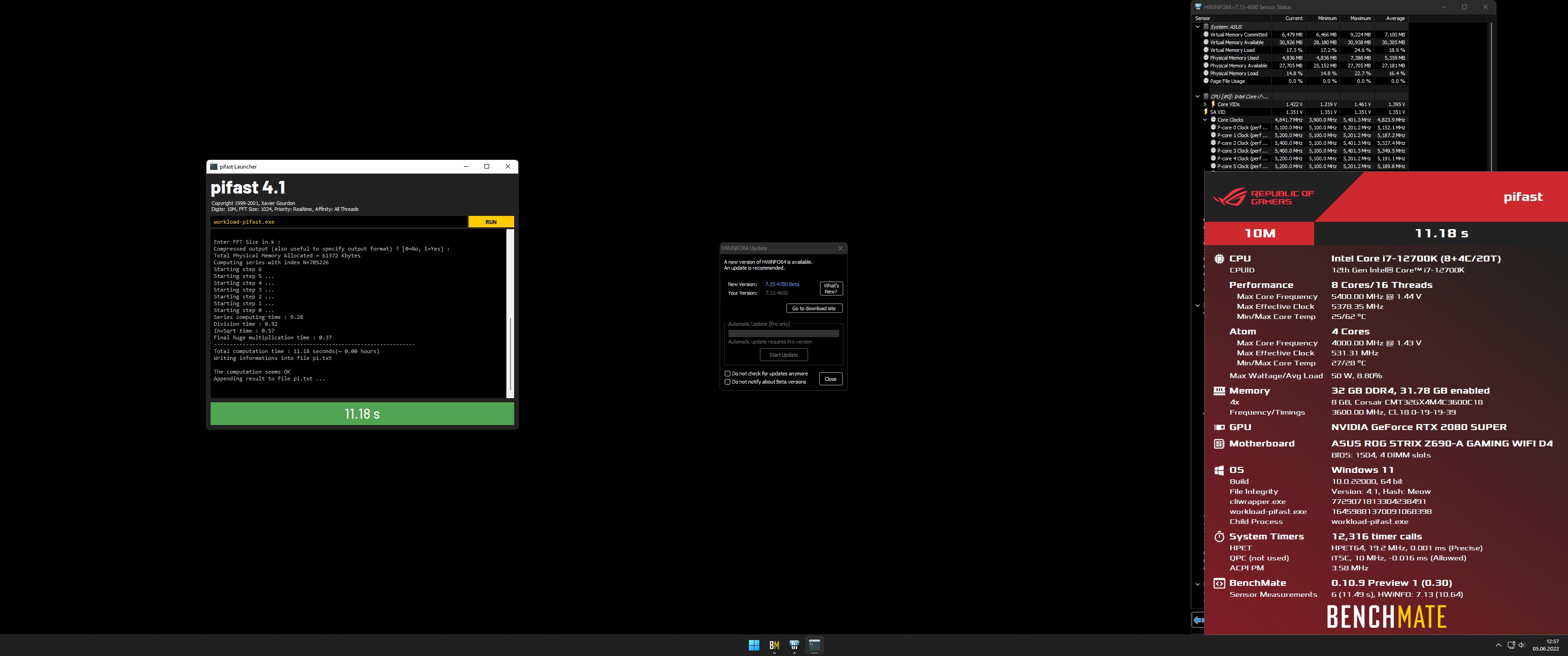Viewport: 1568px width, 656px height.
Task: Open What's New? in HWiNFO64 Update
Action: pos(831,288)
